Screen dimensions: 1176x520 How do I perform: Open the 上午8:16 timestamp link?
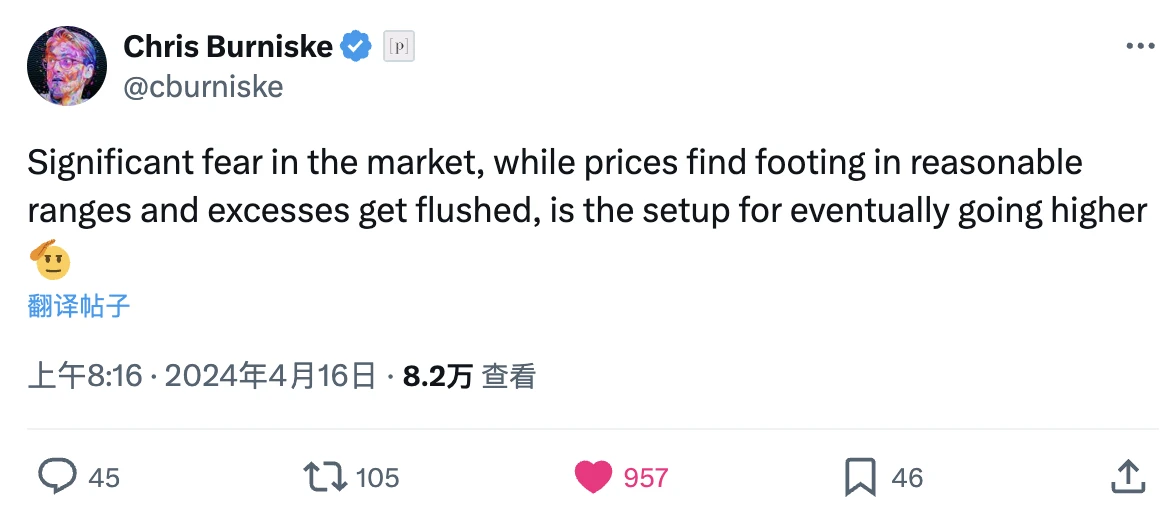[x=86, y=376]
